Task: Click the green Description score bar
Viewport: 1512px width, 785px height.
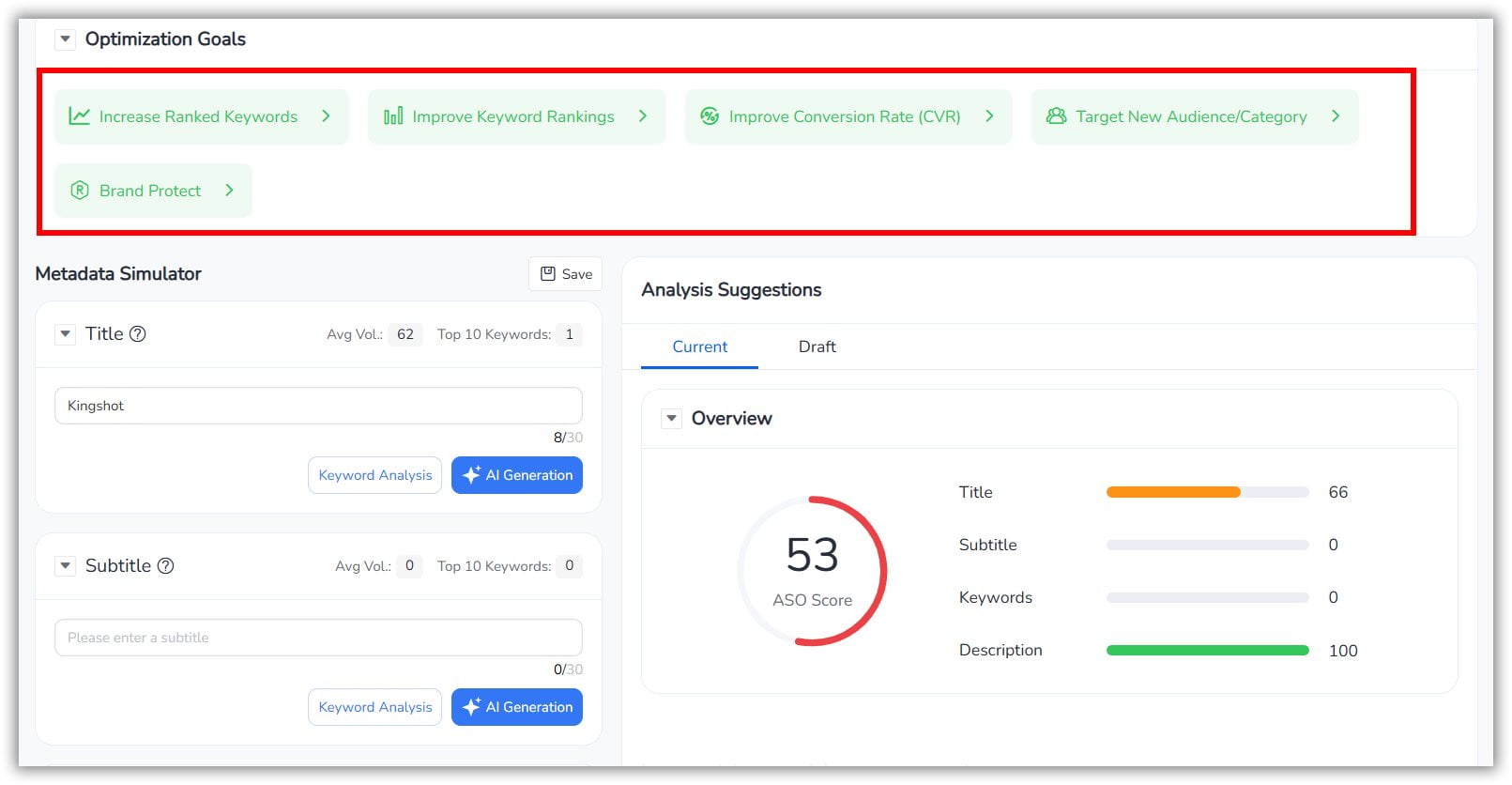Action: tap(1208, 650)
